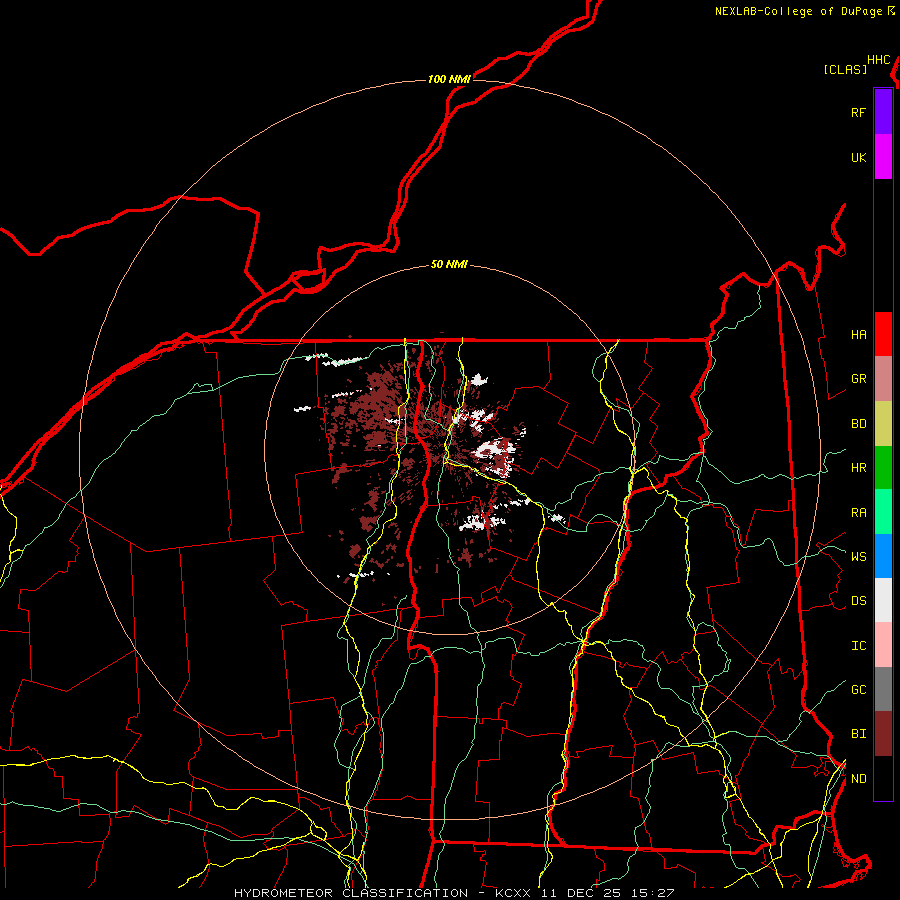Click the 100 NMI range ring label
The image size is (900, 900).
coord(449,79)
